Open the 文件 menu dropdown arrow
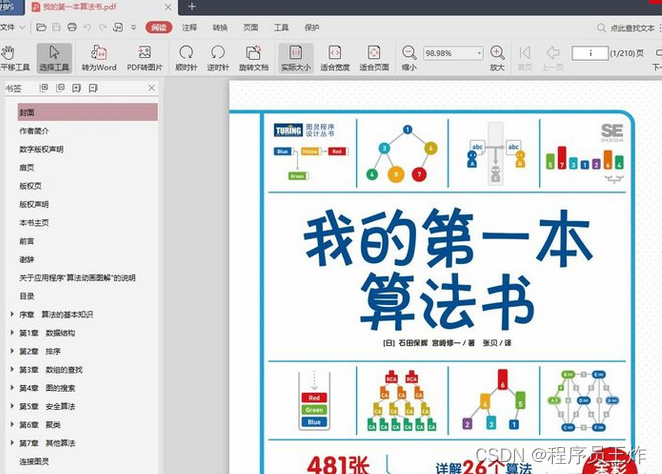 pyautogui.click(x=22, y=27)
